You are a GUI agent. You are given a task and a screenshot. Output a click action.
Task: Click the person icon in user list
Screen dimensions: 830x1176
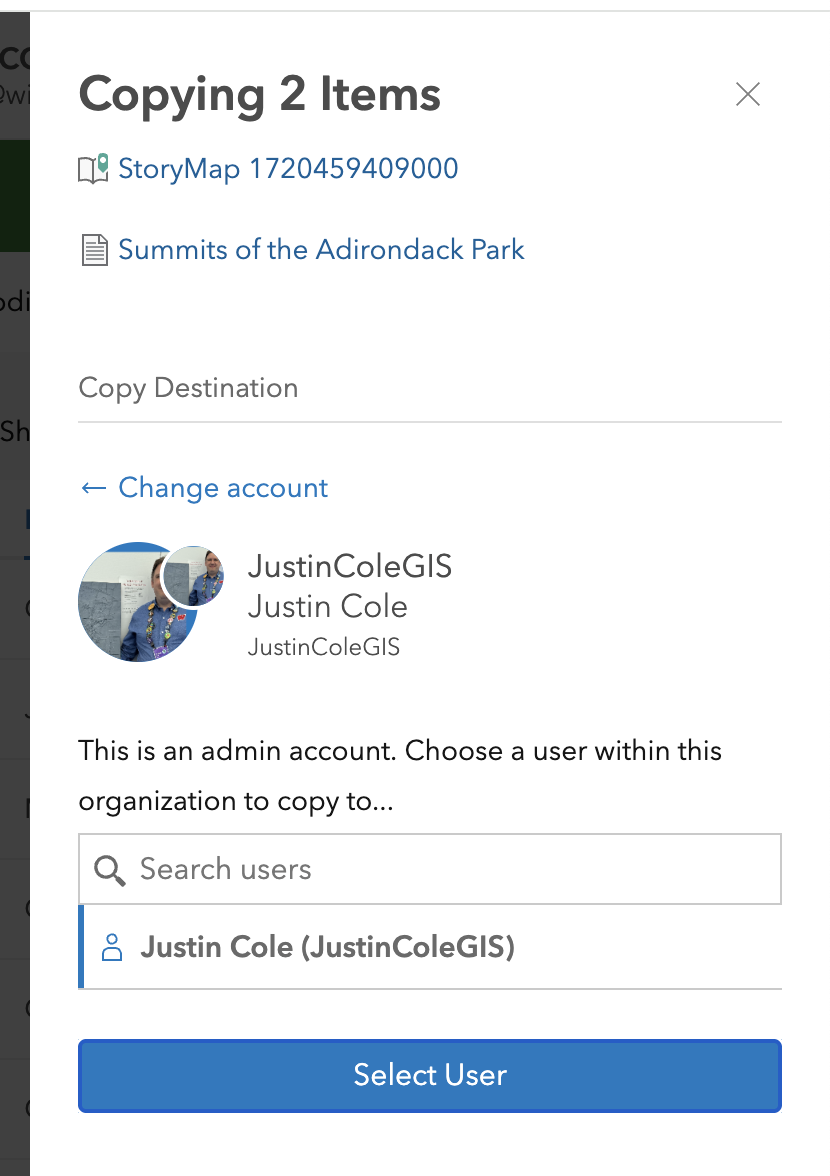(112, 947)
